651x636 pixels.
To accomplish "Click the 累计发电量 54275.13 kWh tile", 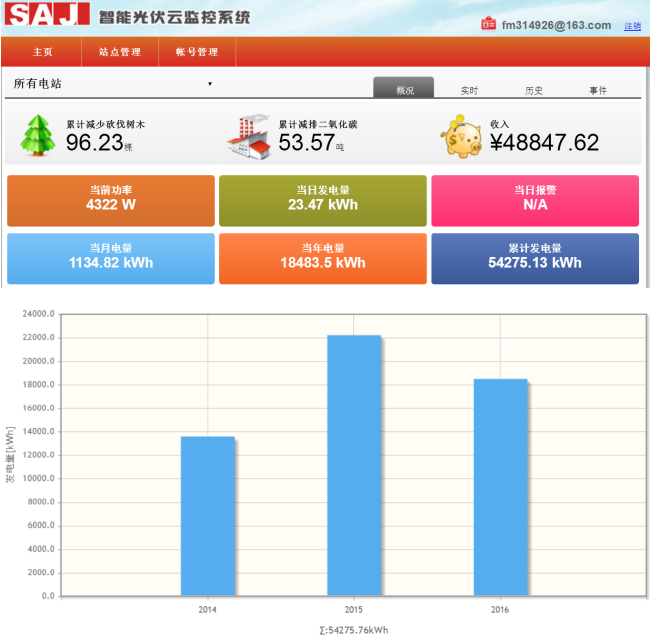I will coord(535,258).
